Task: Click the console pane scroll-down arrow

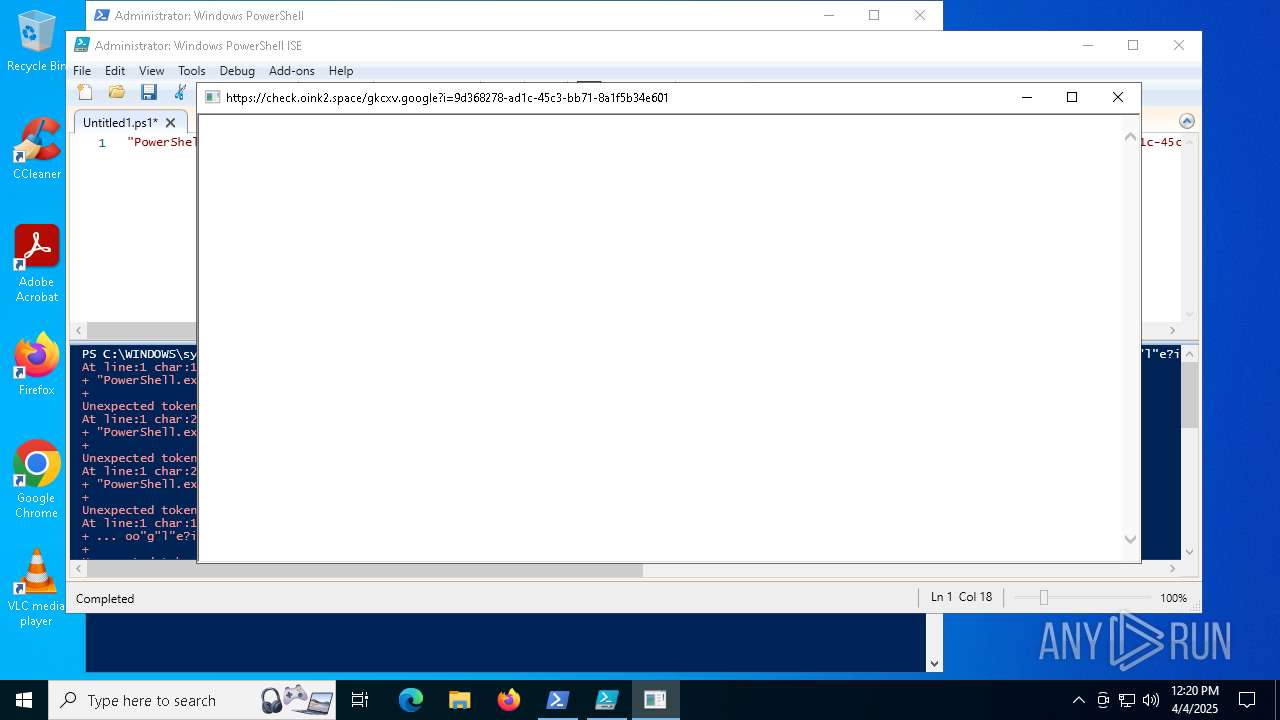Action: click(x=1190, y=552)
